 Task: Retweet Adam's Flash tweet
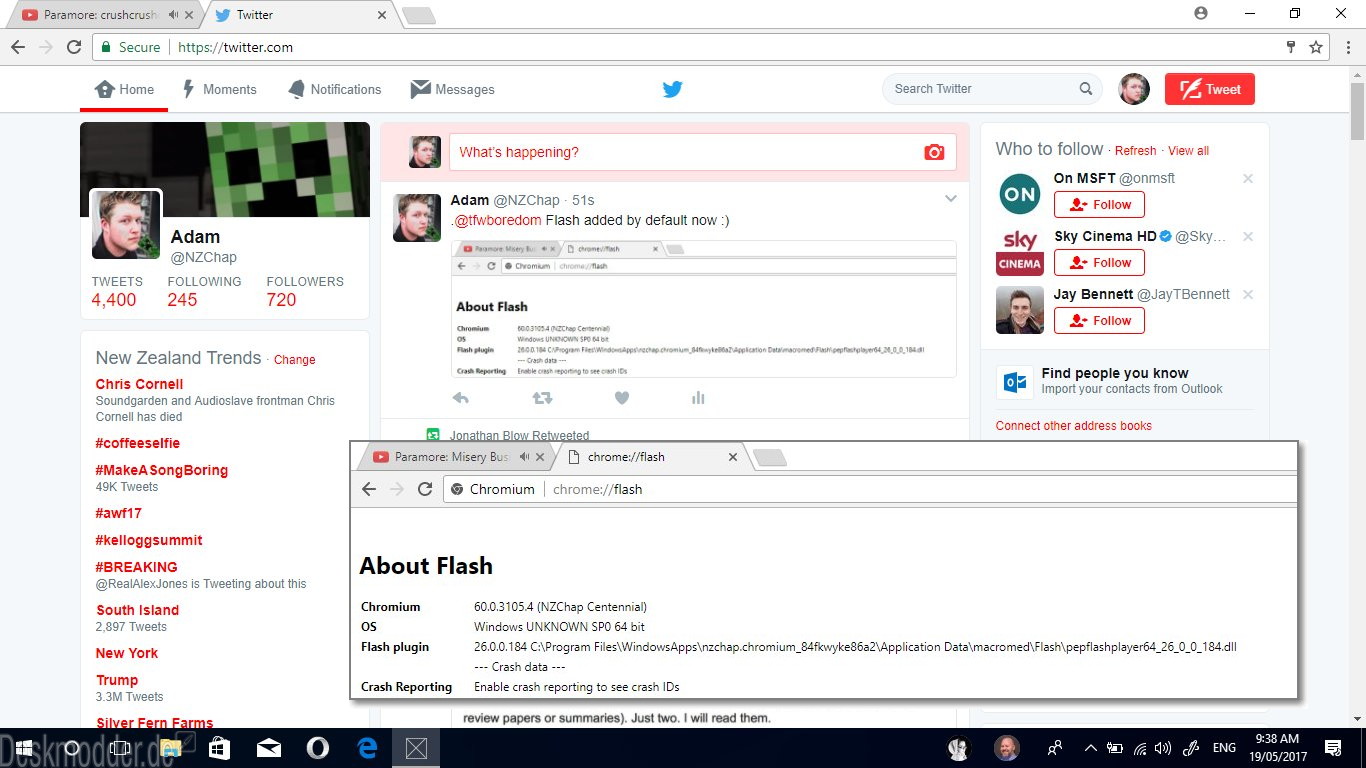[x=542, y=398]
